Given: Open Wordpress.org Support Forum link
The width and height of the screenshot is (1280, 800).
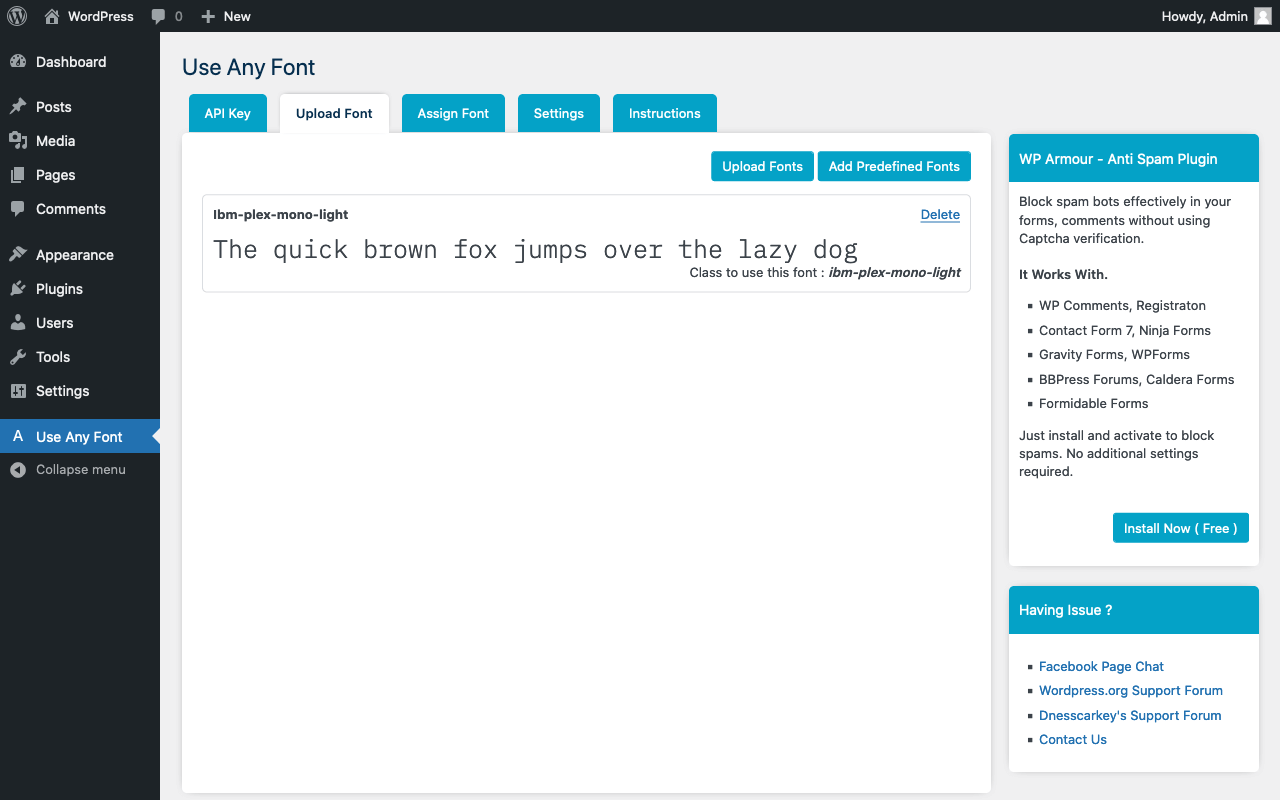Looking at the screenshot, I should coord(1131,690).
